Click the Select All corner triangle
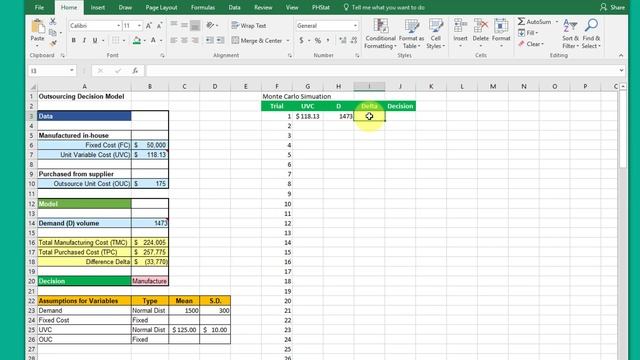 pos(33,87)
